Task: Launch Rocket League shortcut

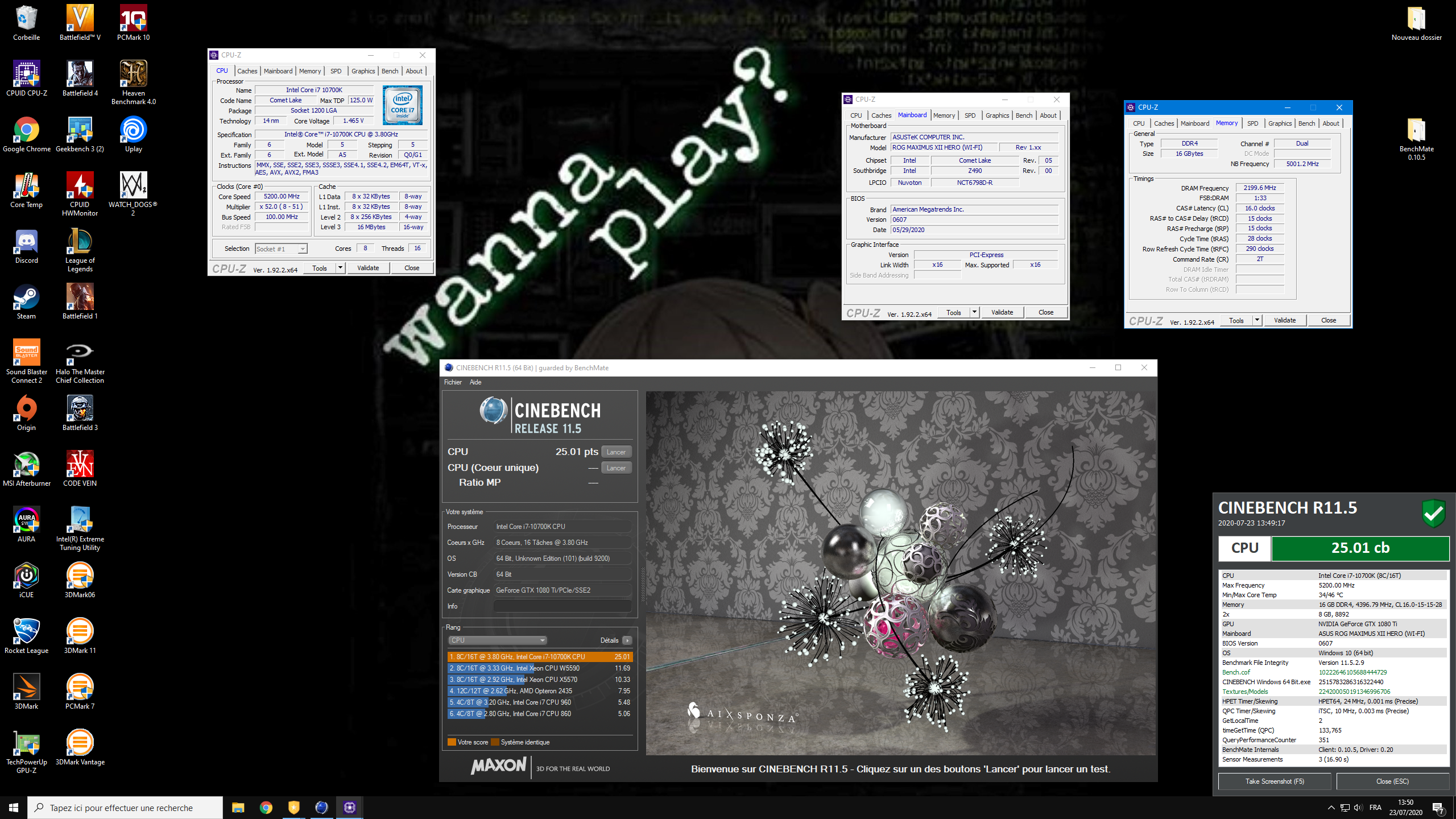Action: point(26,636)
